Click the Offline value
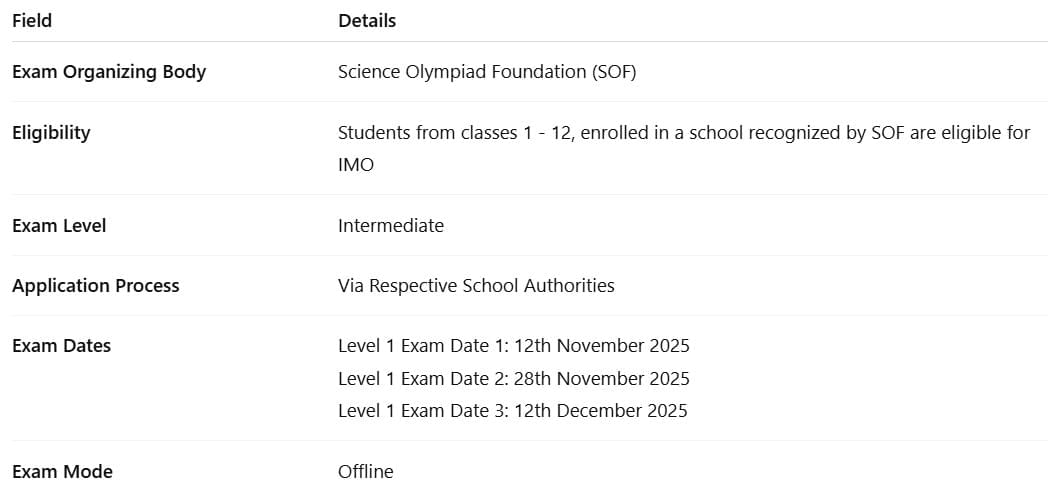This screenshot has height=496, width=1051. point(366,472)
